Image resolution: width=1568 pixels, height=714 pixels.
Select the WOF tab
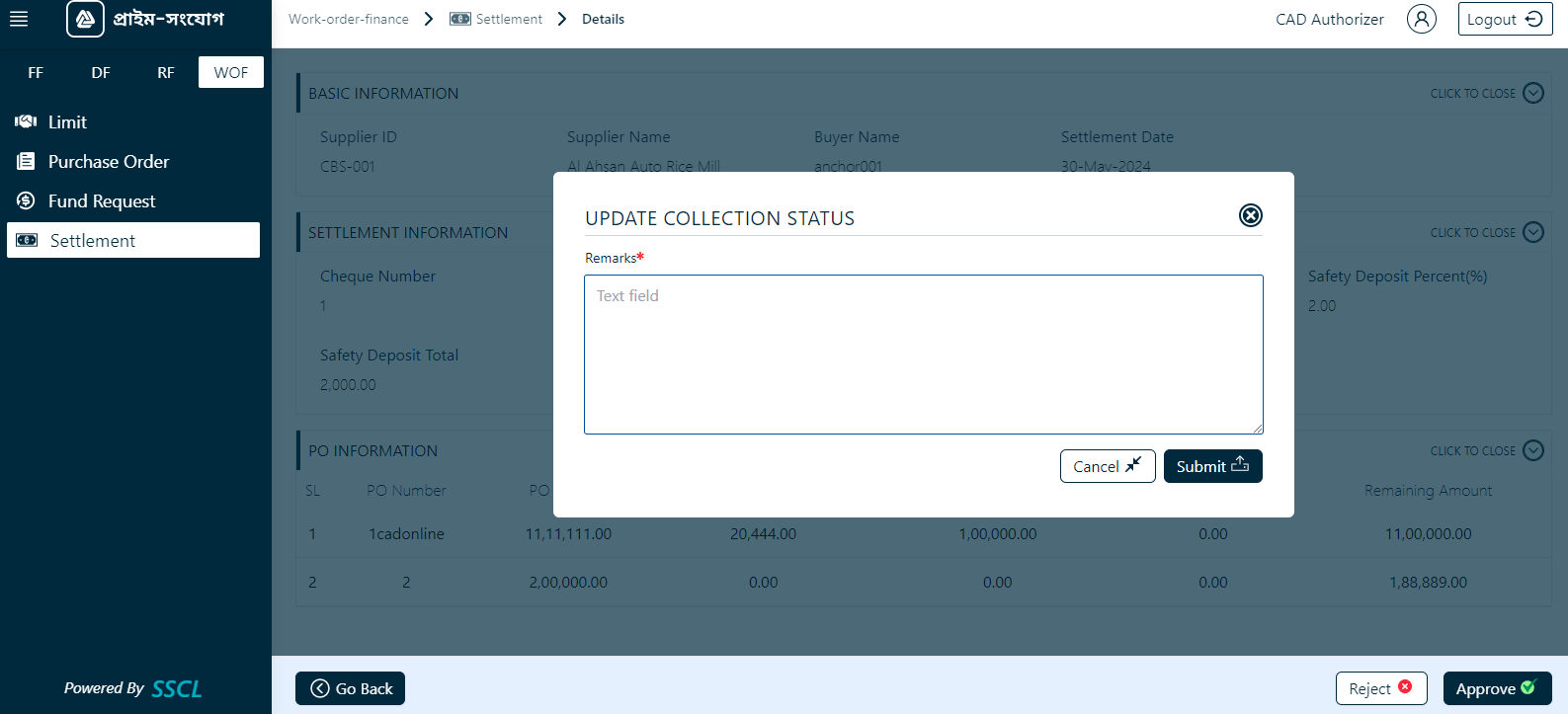coord(231,72)
